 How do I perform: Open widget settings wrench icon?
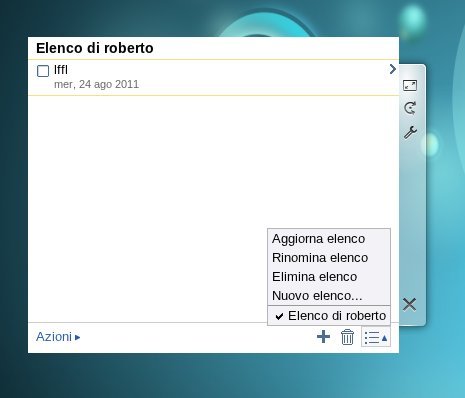coord(410,132)
